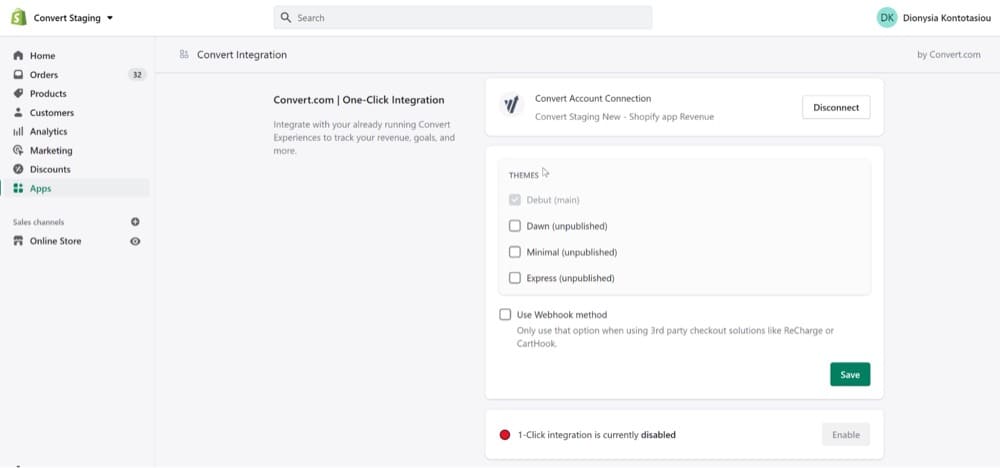This screenshot has width=1000, height=468.
Task: Click the Discounts percent badge icon
Action: [x=18, y=170]
